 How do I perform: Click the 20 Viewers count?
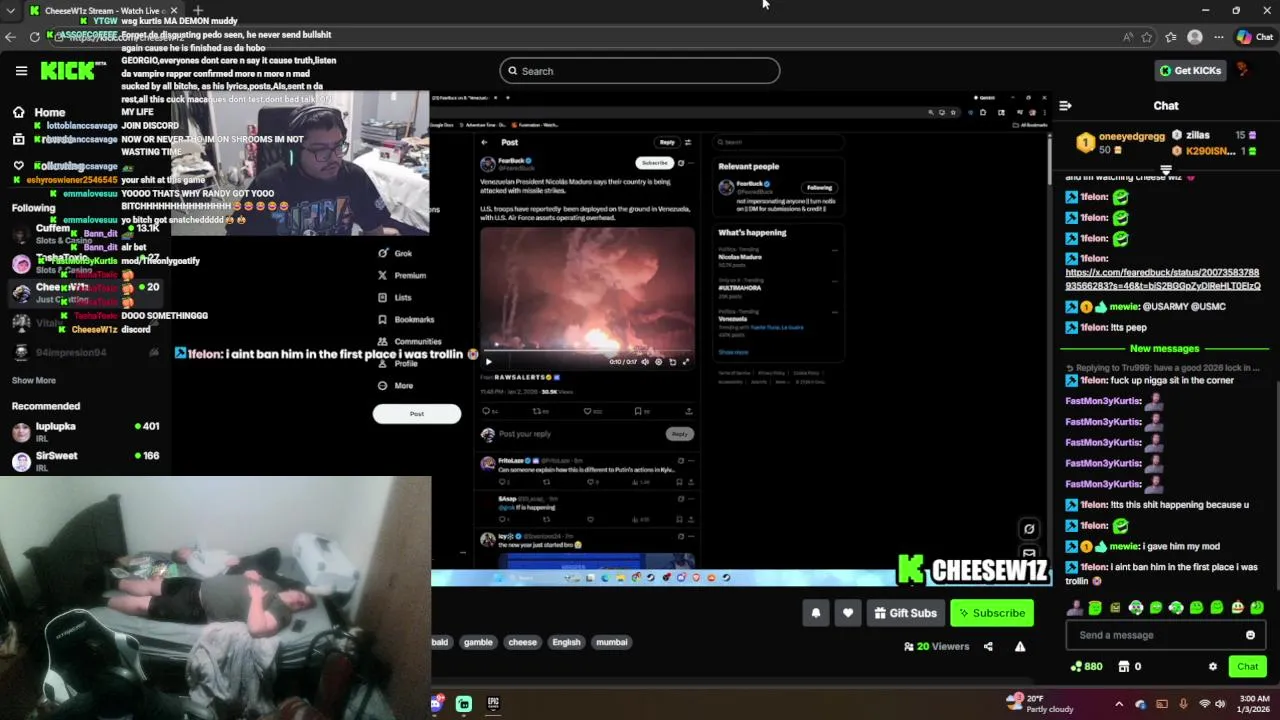[x=936, y=647]
